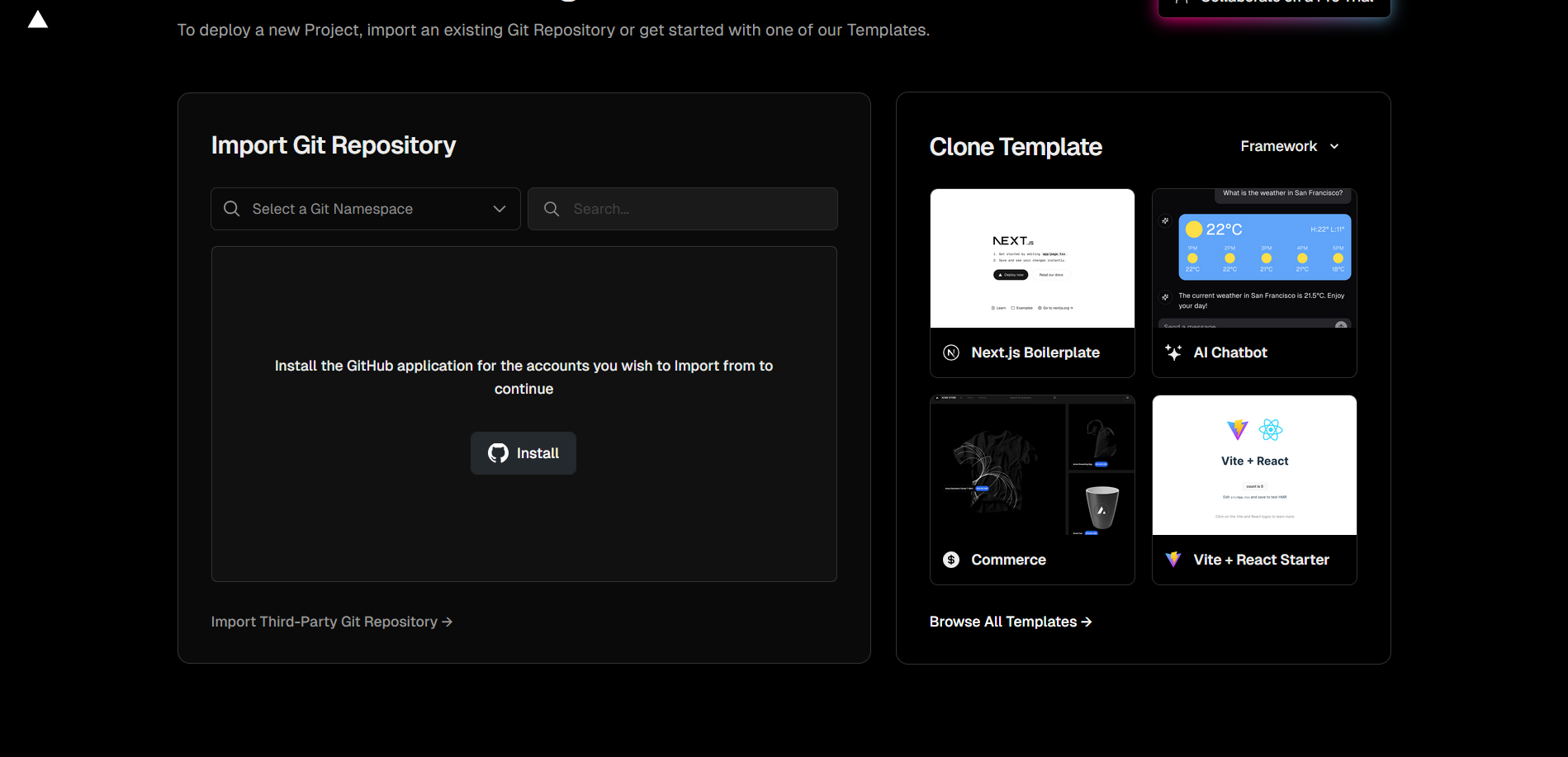The image size is (1568, 757).
Task: Open the AI Chatbot template preview
Action: tap(1254, 258)
